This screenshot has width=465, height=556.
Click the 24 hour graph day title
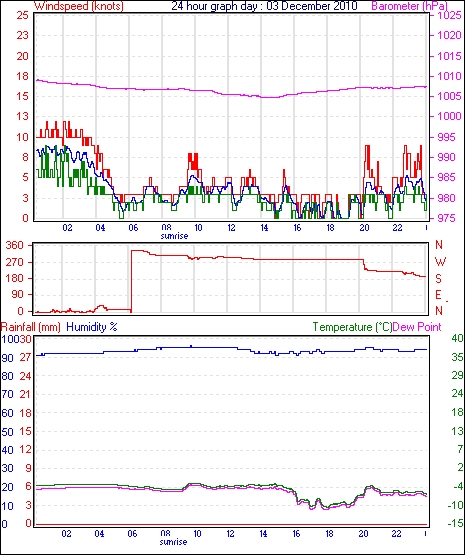(x=265, y=6)
